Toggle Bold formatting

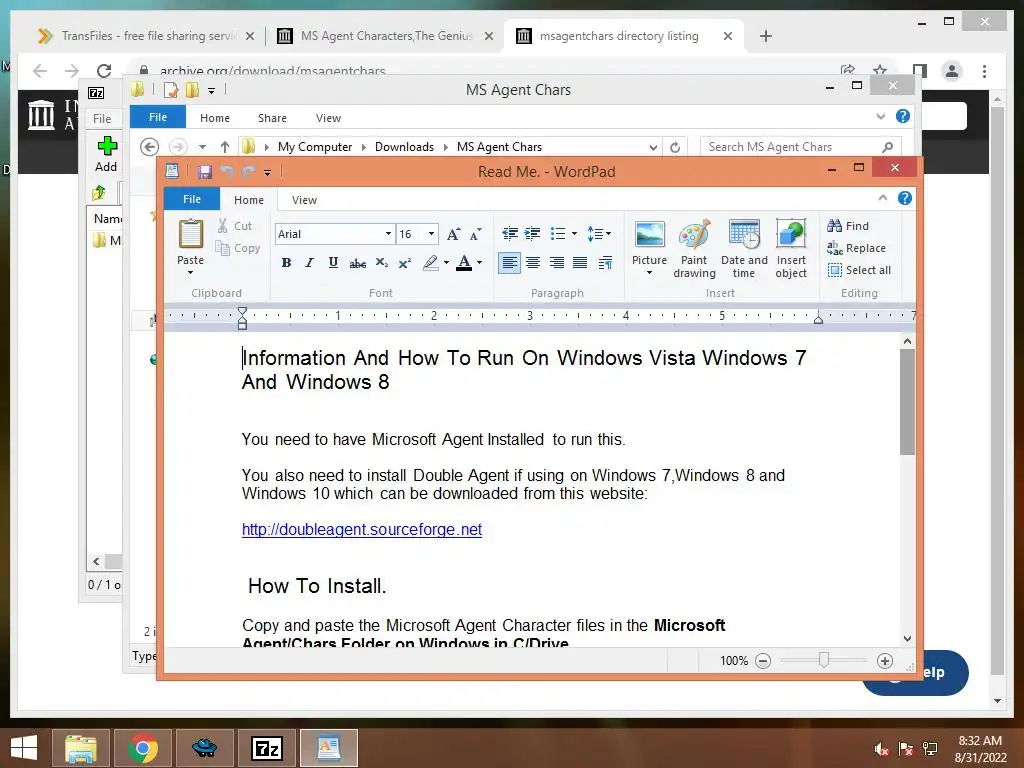pyautogui.click(x=286, y=263)
